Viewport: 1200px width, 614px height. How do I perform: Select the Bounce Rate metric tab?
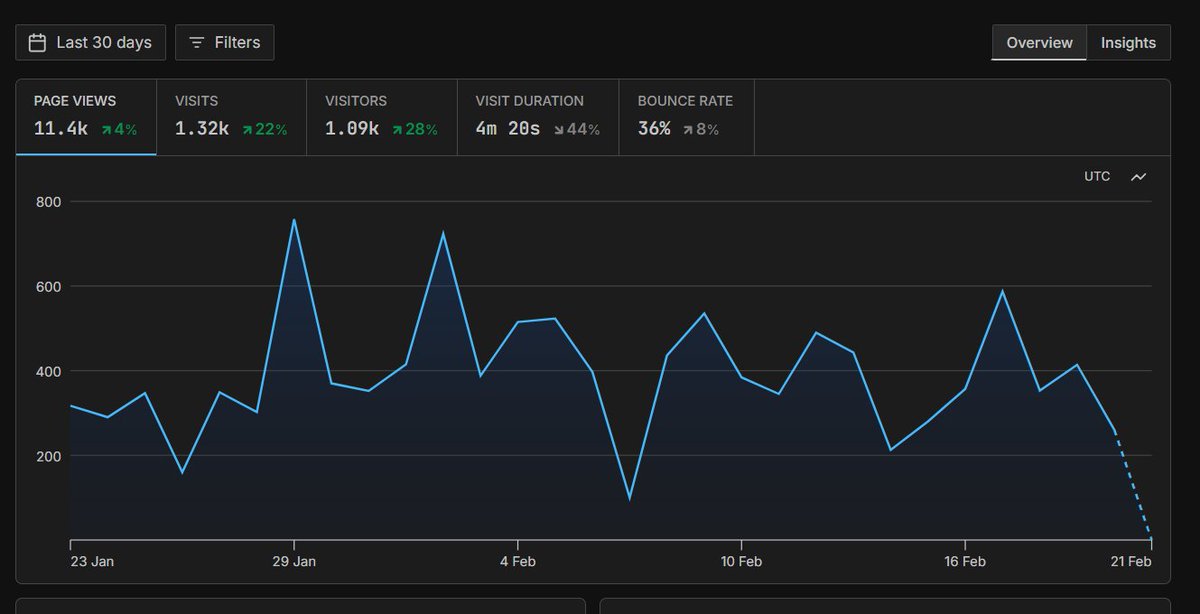pos(687,117)
